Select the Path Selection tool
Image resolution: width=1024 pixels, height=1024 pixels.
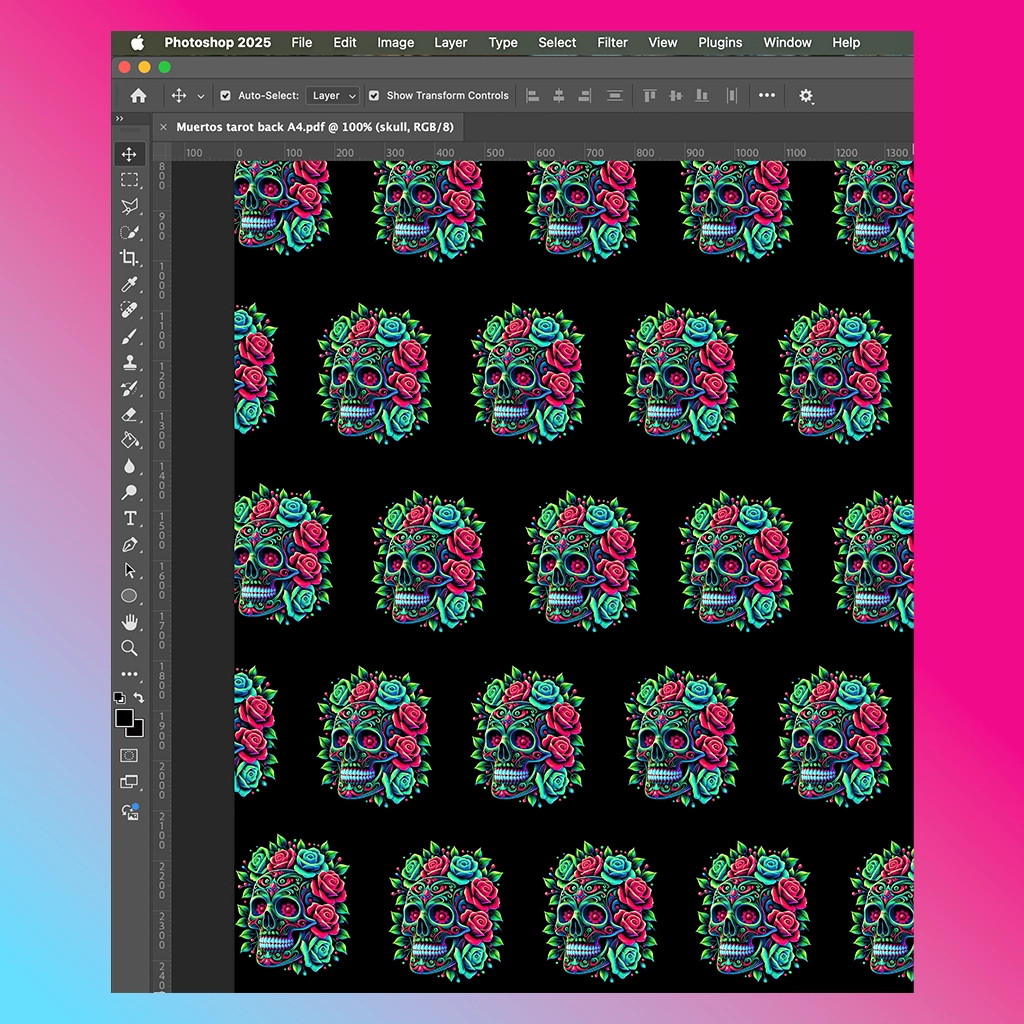pyautogui.click(x=129, y=571)
